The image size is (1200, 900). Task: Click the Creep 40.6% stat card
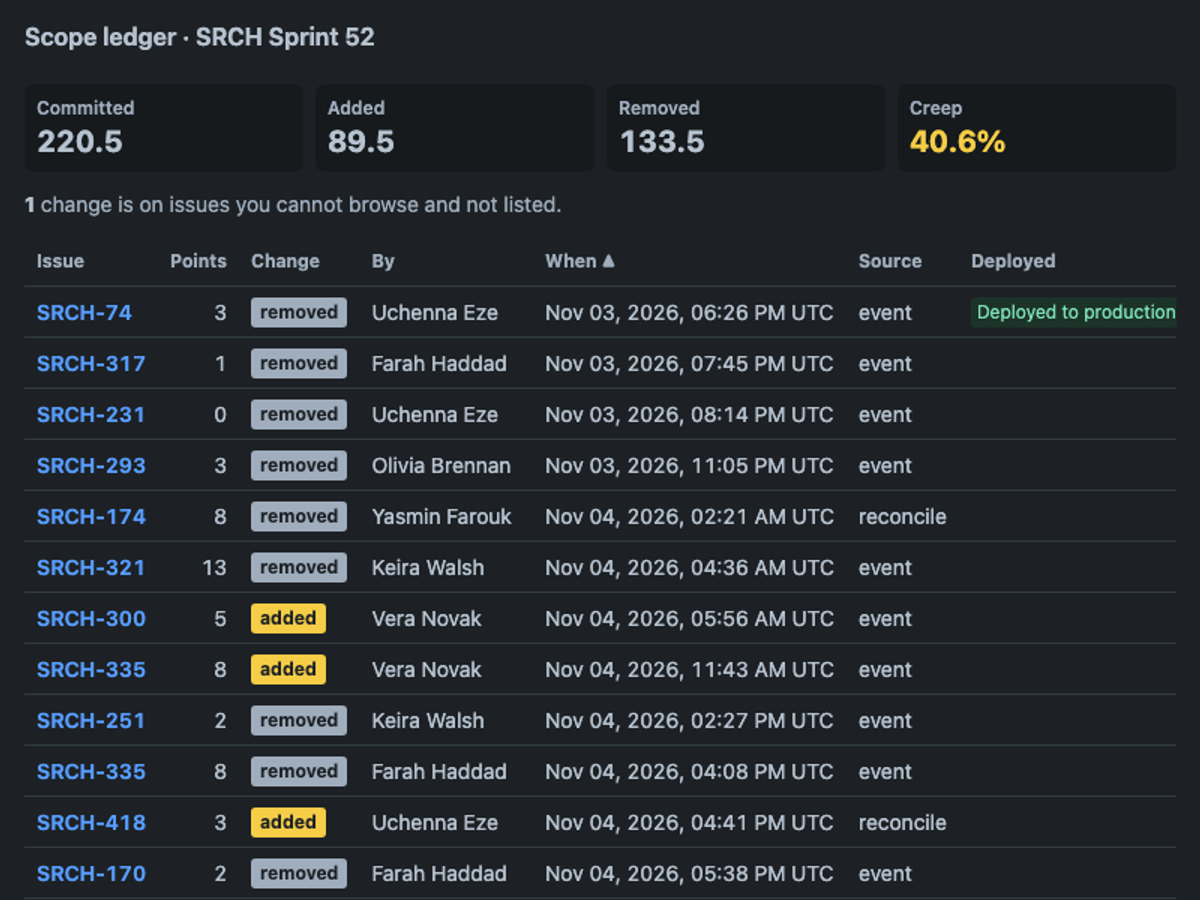point(1037,128)
